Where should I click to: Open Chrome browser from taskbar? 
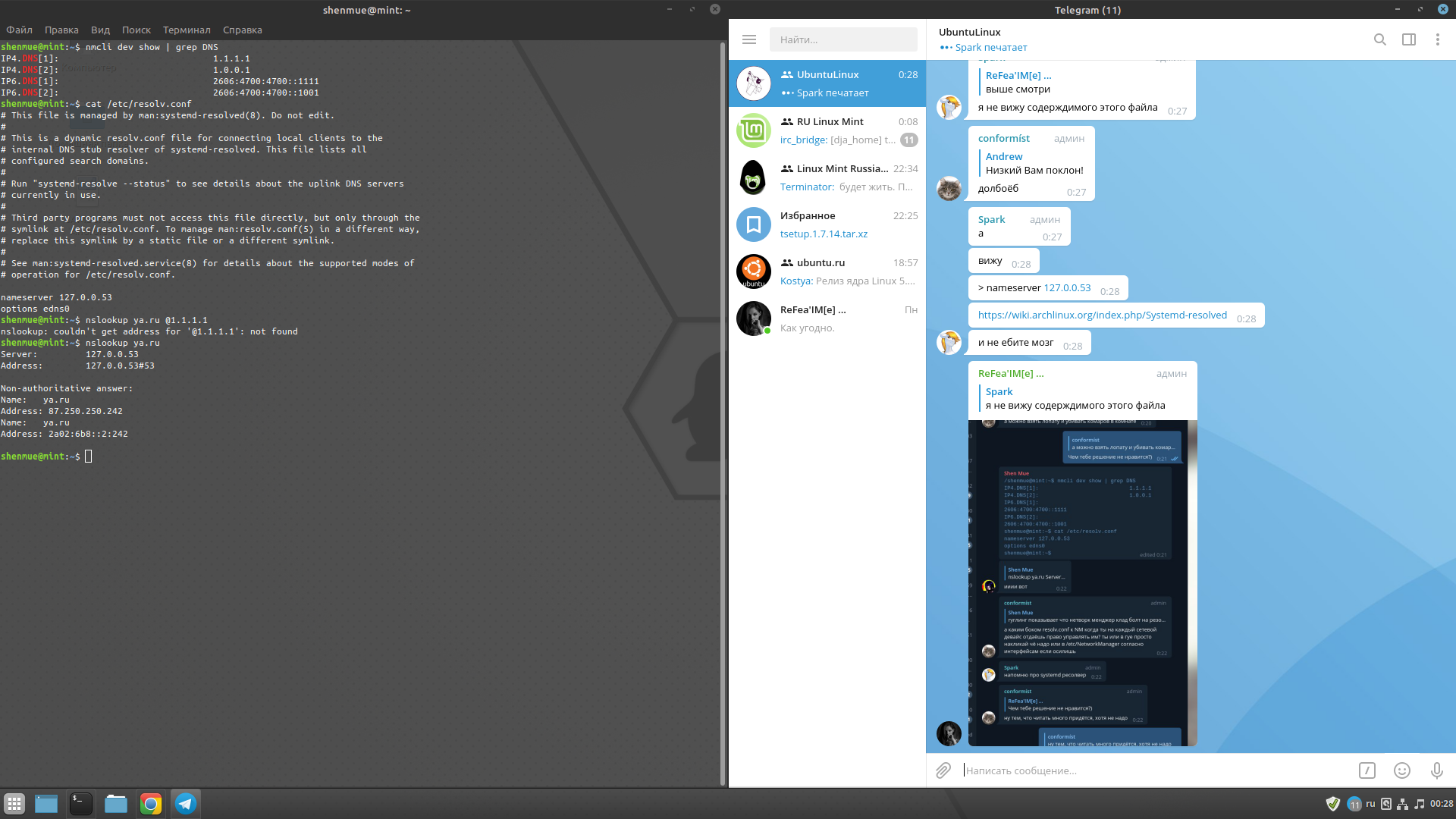[x=151, y=804]
